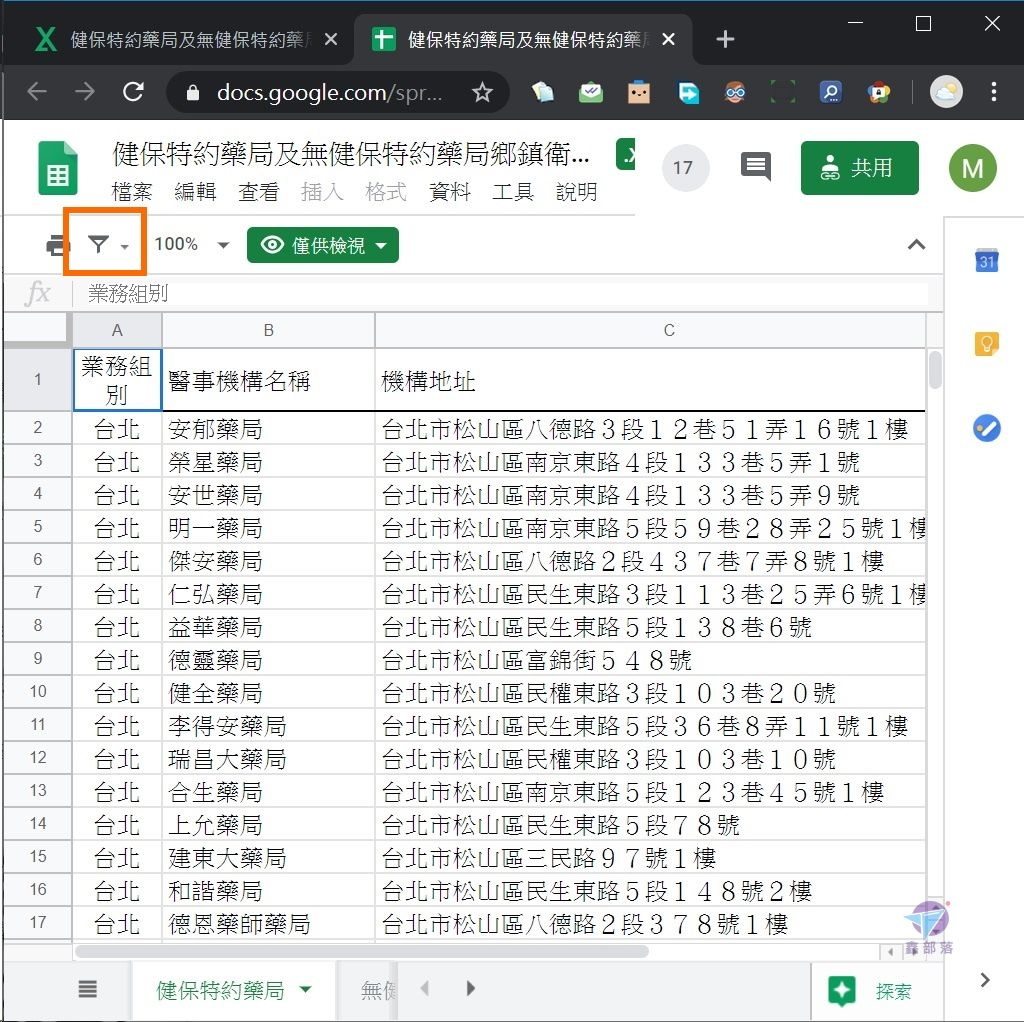Viewport: 1024px width, 1022px height.
Task: Click the robot face extension icon
Action: 639,92
